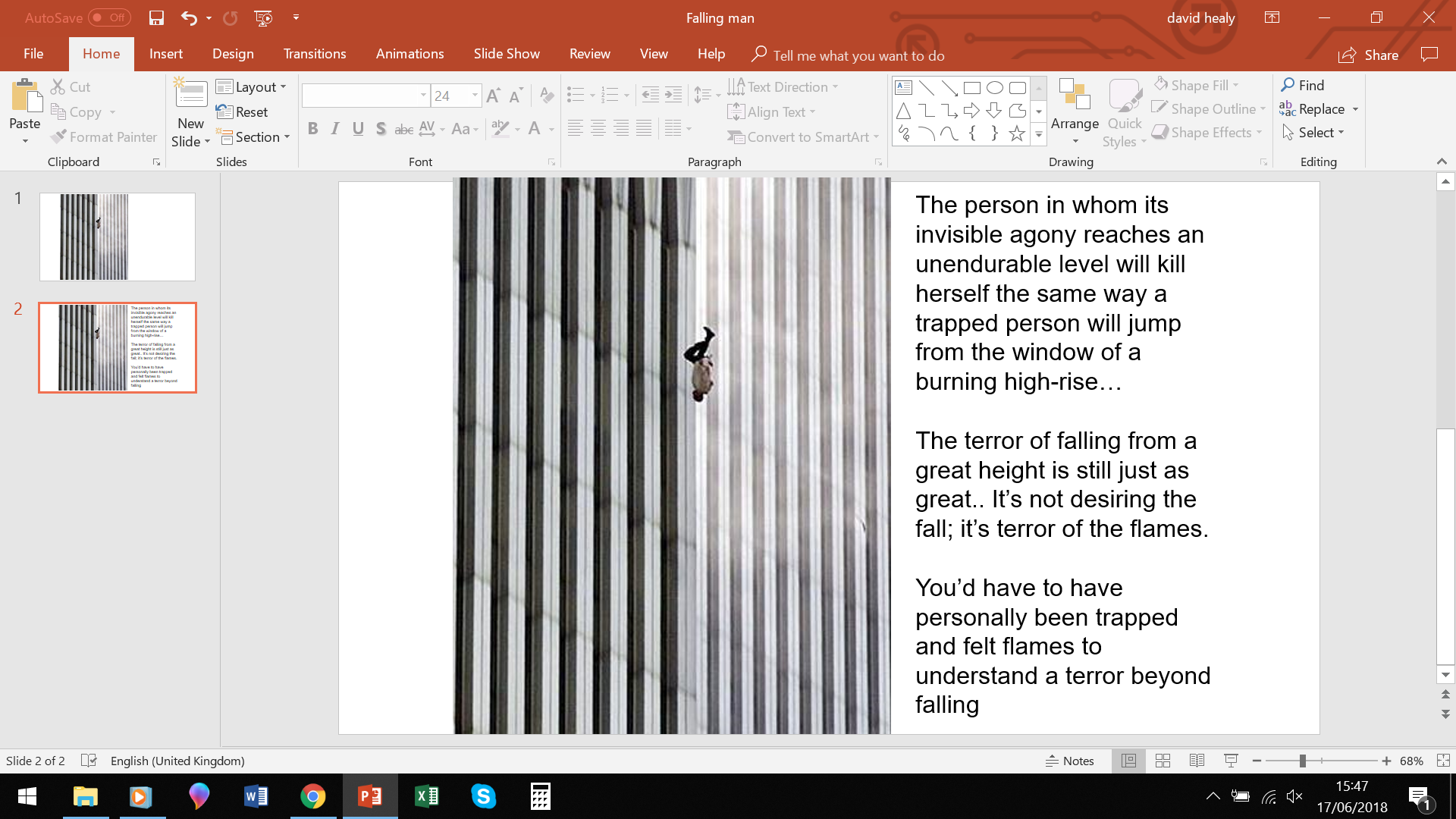Toggle Align Left paragraph alignment
The width and height of the screenshot is (1456, 819).
click(576, 129)
